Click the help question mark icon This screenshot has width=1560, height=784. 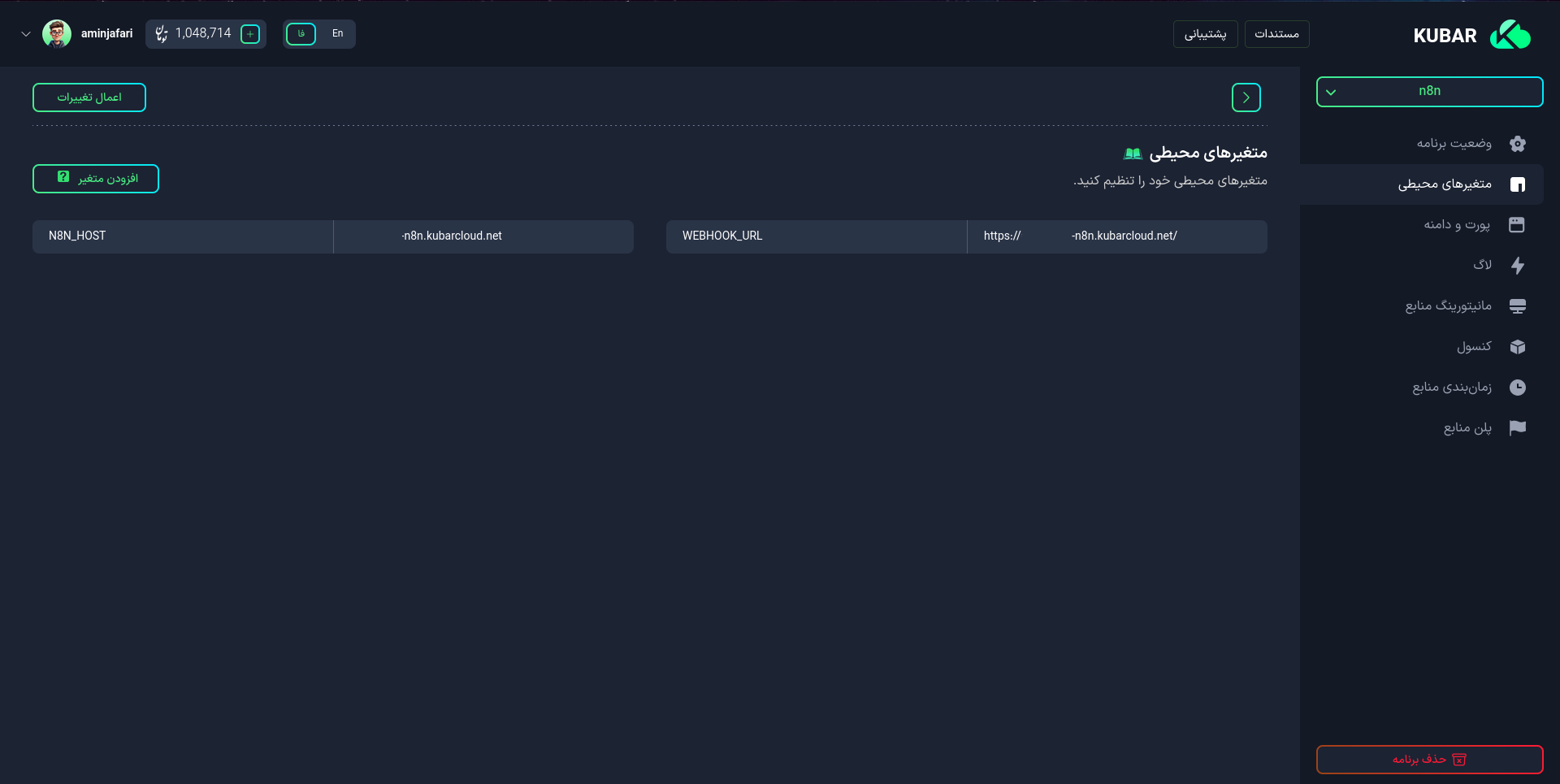coord(63,177)
